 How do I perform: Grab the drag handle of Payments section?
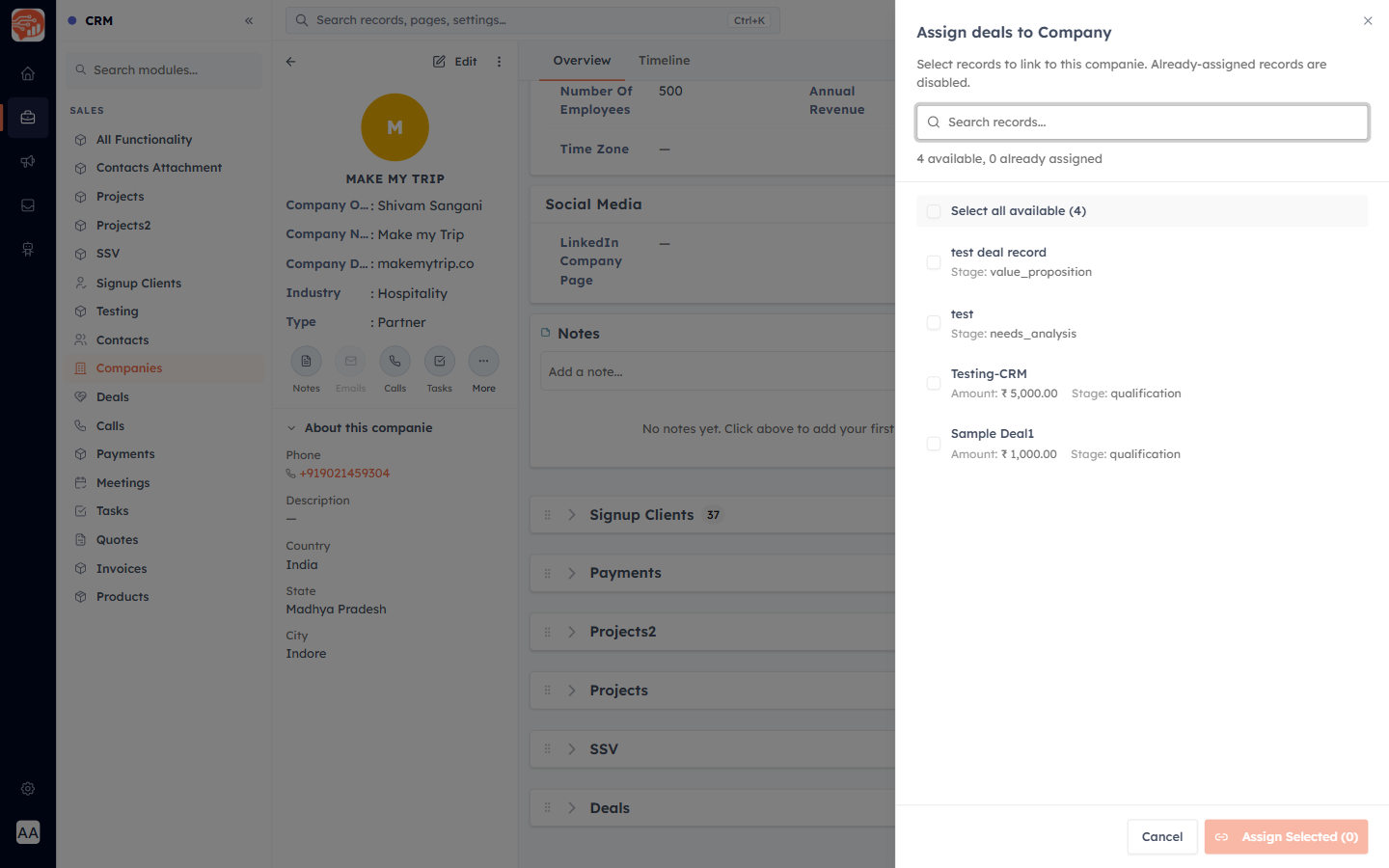coord(547,573)
